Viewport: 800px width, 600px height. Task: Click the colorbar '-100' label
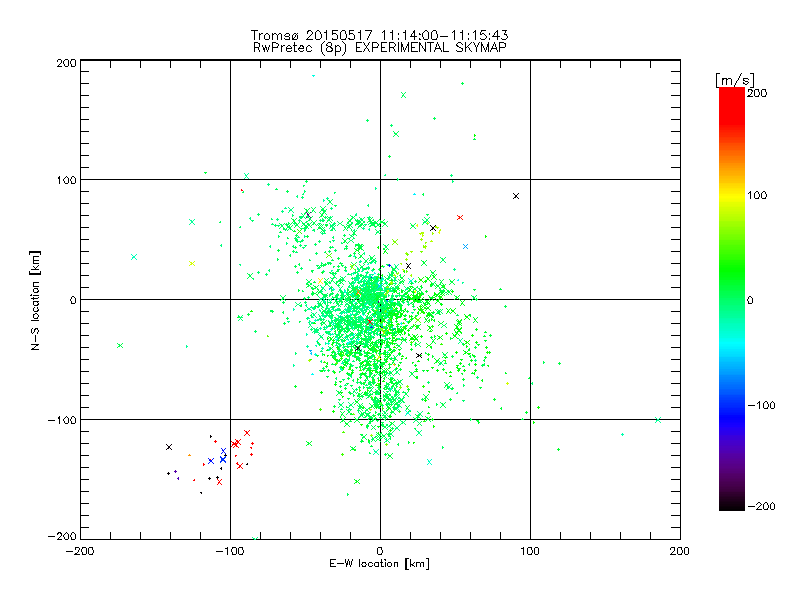[761, 406]
